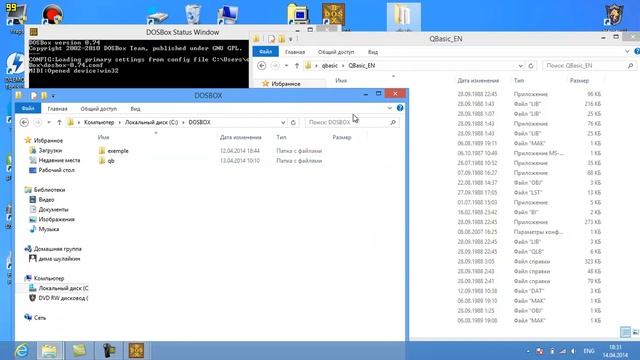Open help in the DOSBOX explorer window

tap(400, 108)
